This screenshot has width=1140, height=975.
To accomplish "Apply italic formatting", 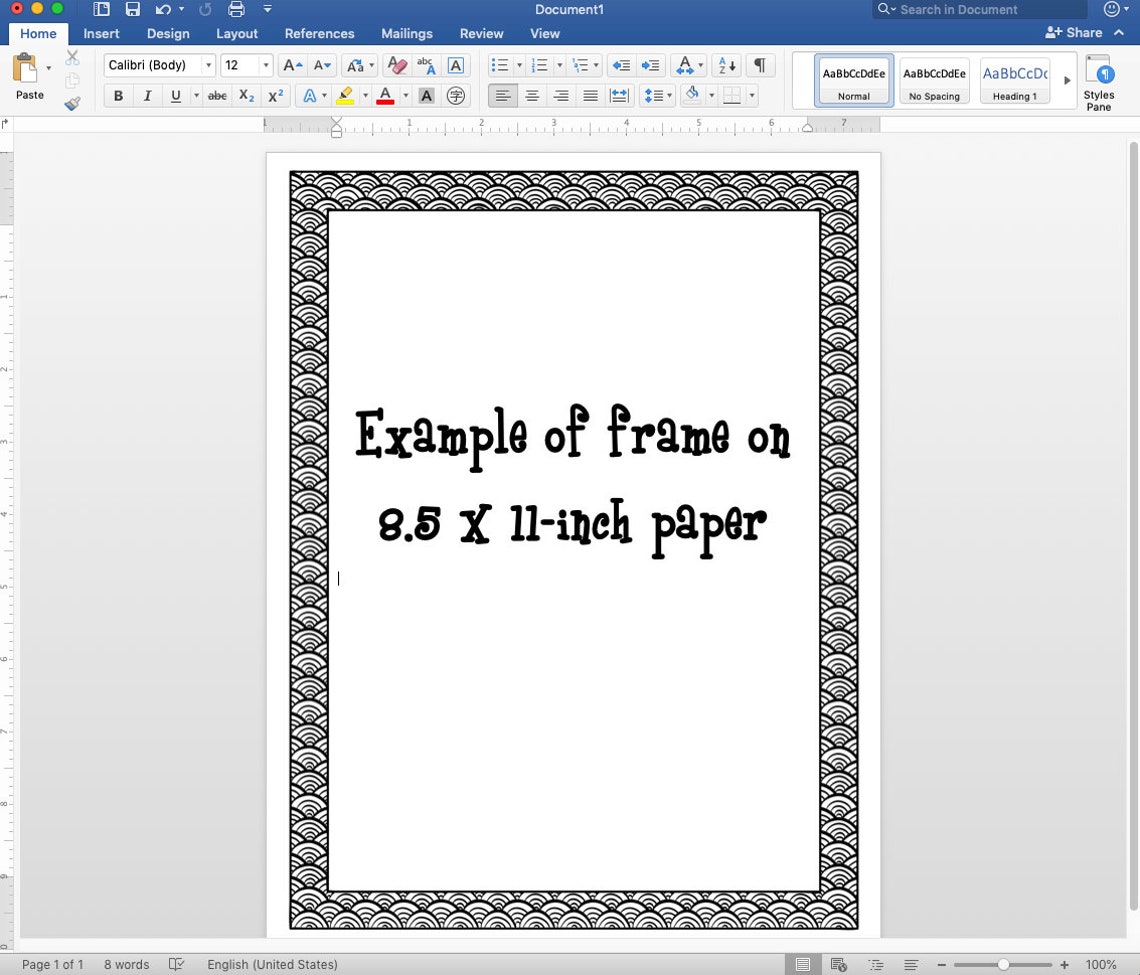I will 147,96.
